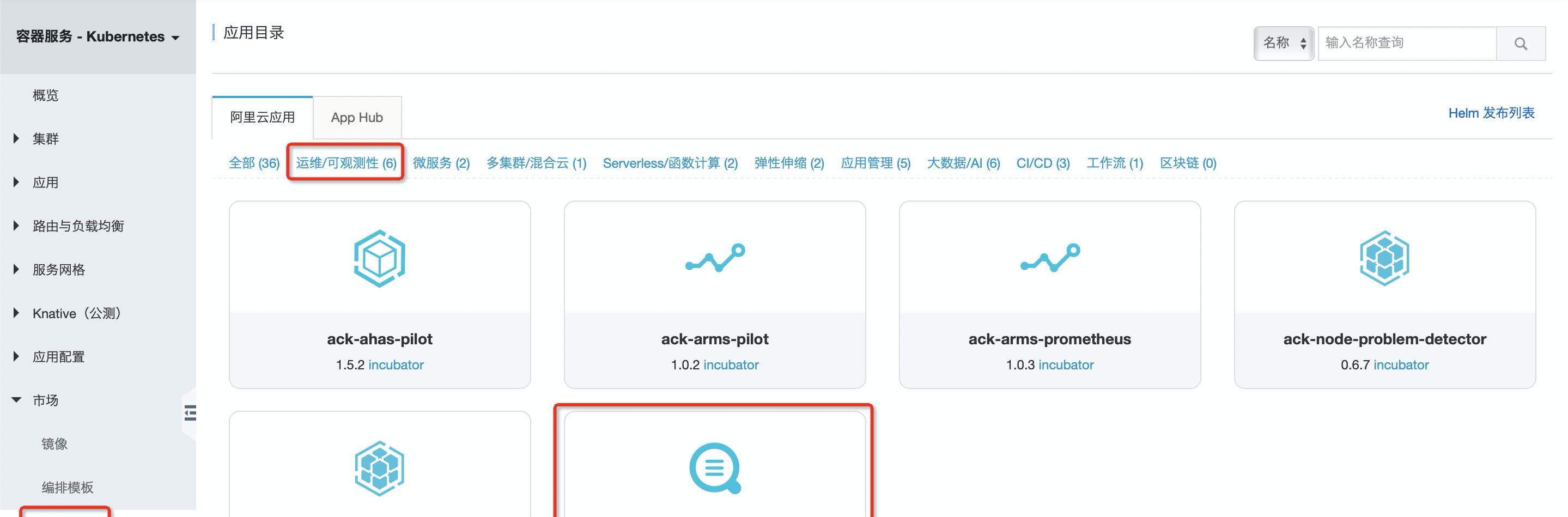Collapse the sidebar with the fold handle icon

(190, 413)
